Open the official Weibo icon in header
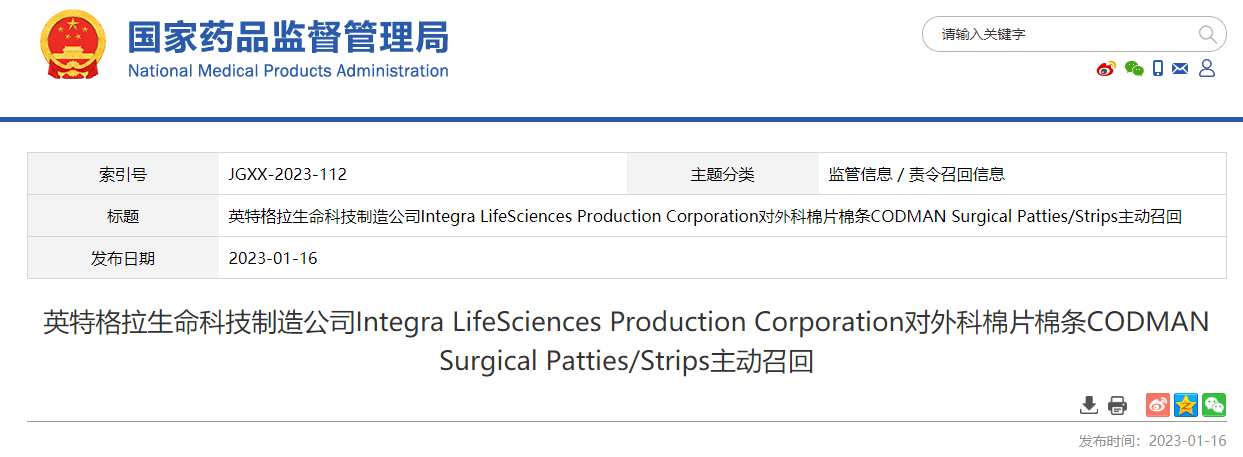 (1106, 68)
